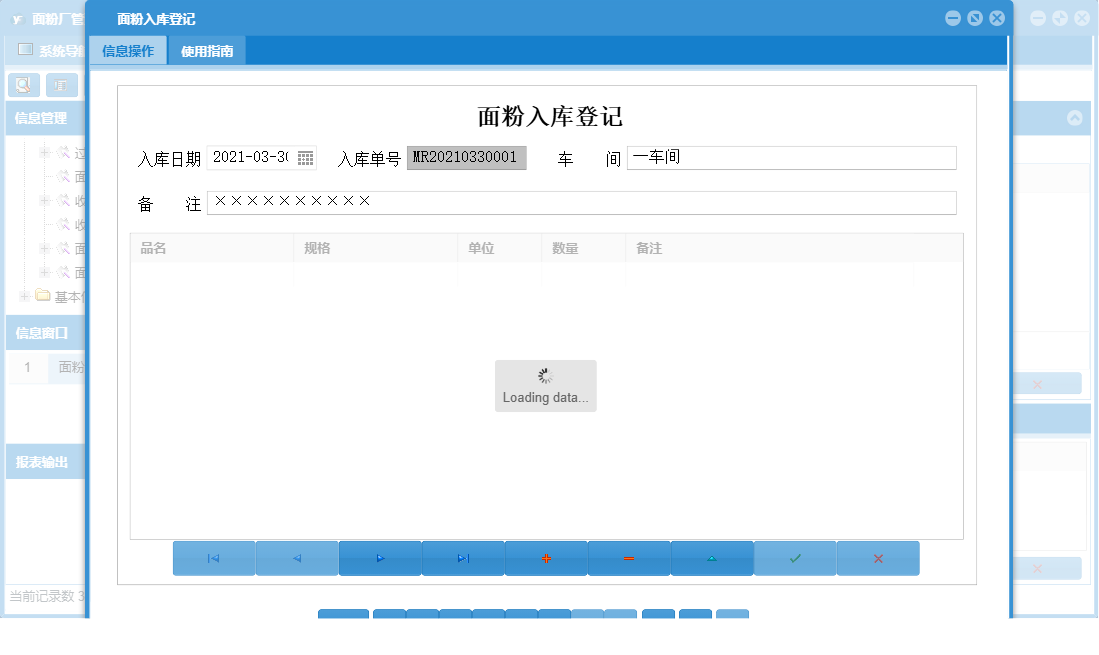Go to the last record navigation icon
This screenshot has height=655, width=1099.
[463, 558]
